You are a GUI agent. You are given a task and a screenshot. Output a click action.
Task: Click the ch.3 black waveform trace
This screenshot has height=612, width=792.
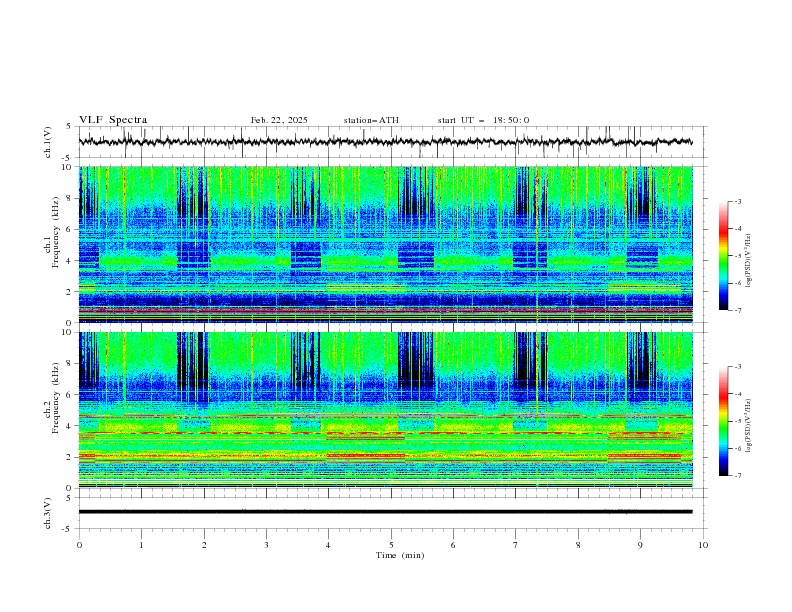[x=385, y=512]
